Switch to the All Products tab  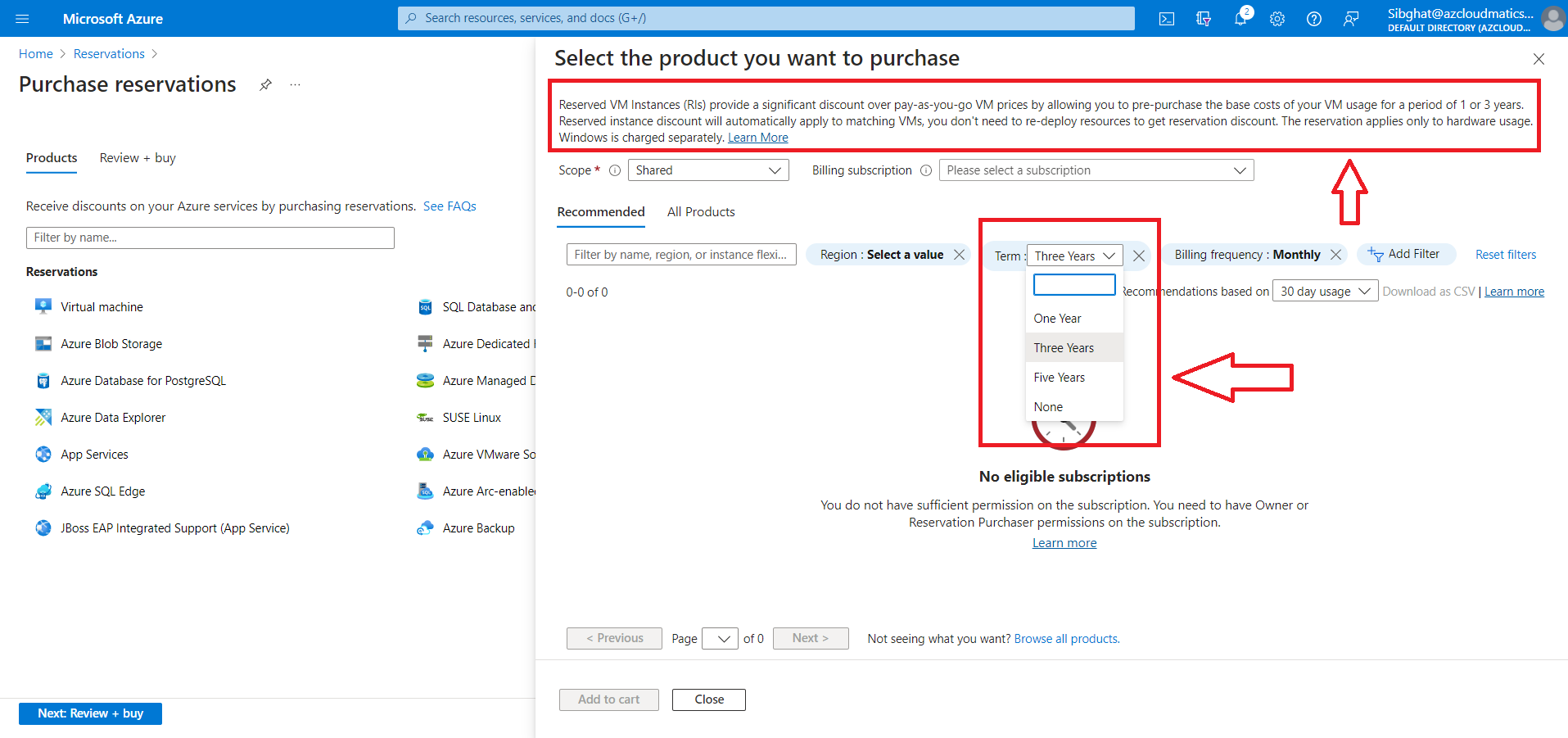coord(700,211)
